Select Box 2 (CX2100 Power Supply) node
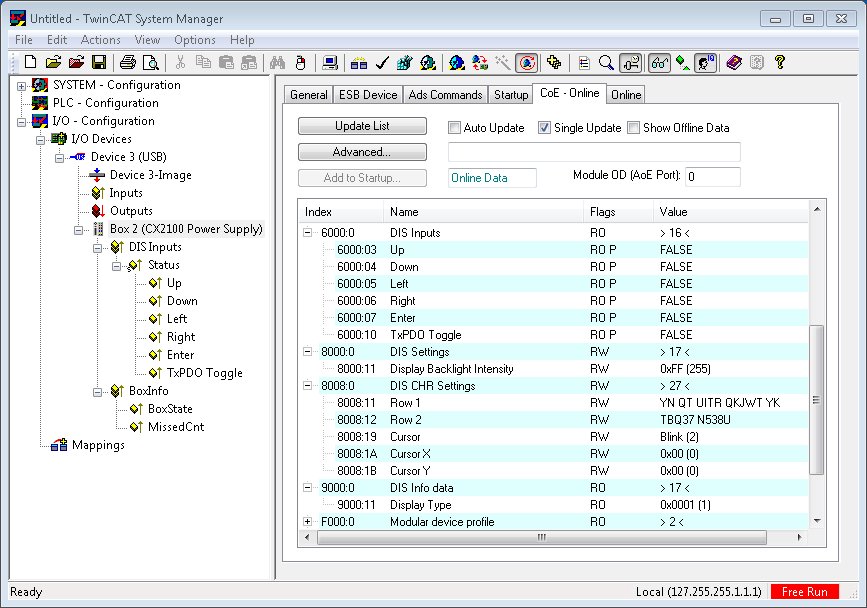The image size is (867, 608). [186, 229]
